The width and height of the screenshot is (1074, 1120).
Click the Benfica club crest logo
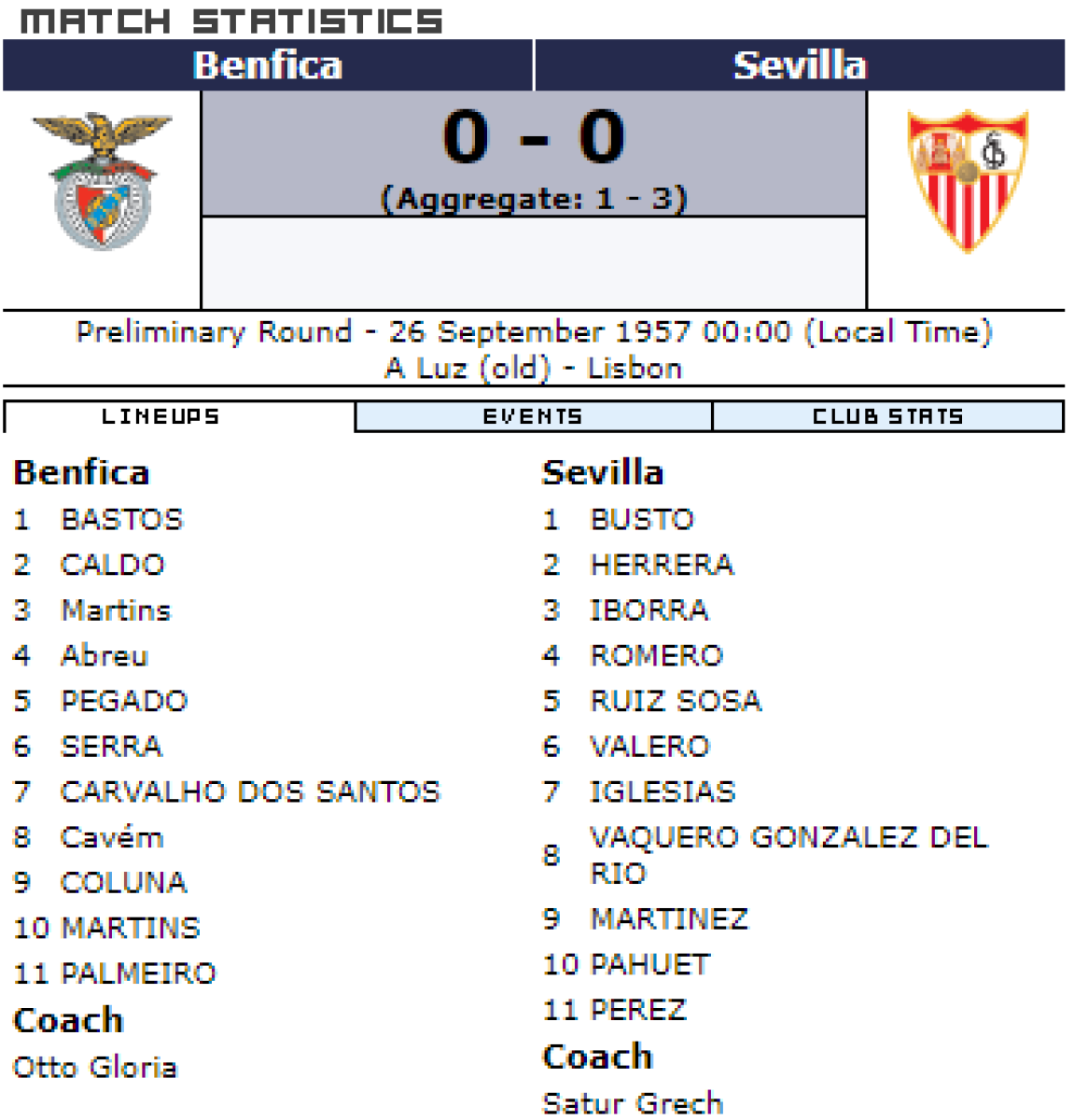[103, 180]
